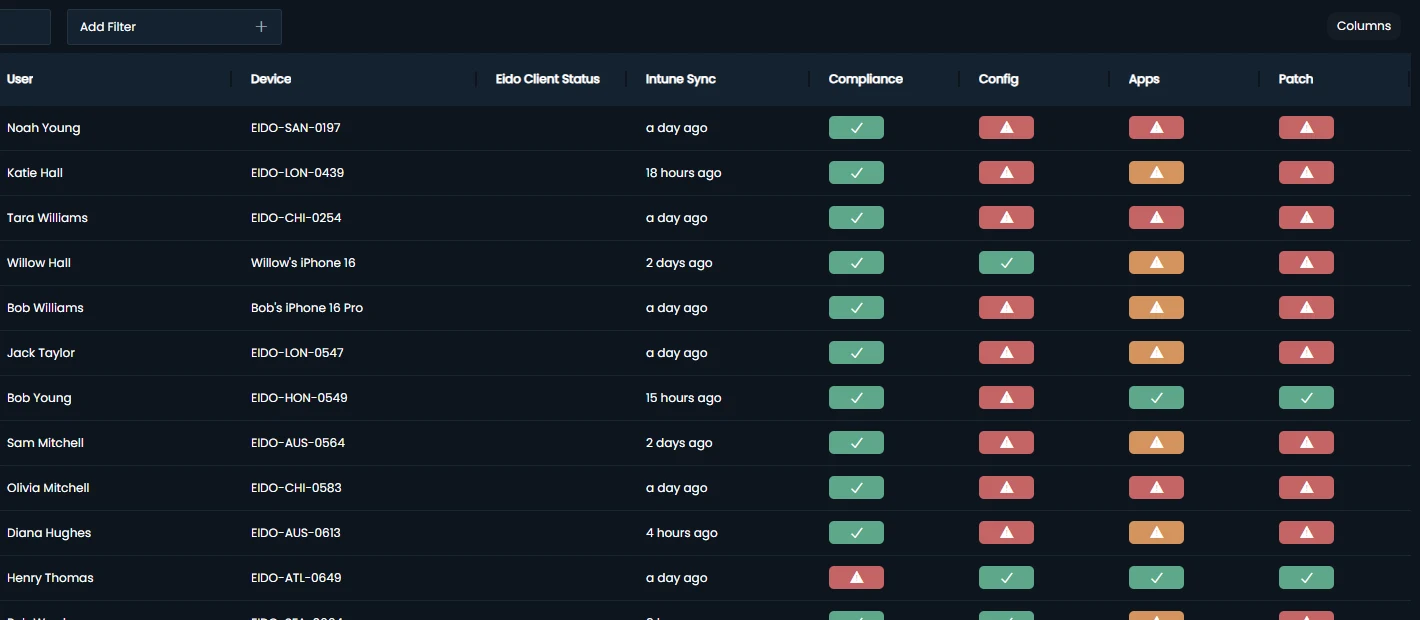Click Henry Thomas' green Patch check badge
This screenshot has height=620, width=1420.
1306,578
